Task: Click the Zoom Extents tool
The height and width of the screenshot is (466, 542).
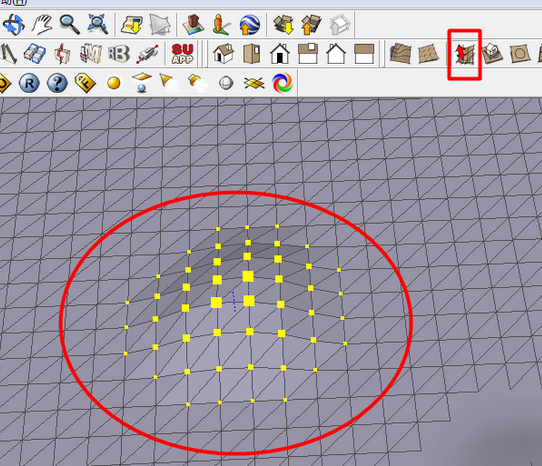Action: [x=97, y=24]
